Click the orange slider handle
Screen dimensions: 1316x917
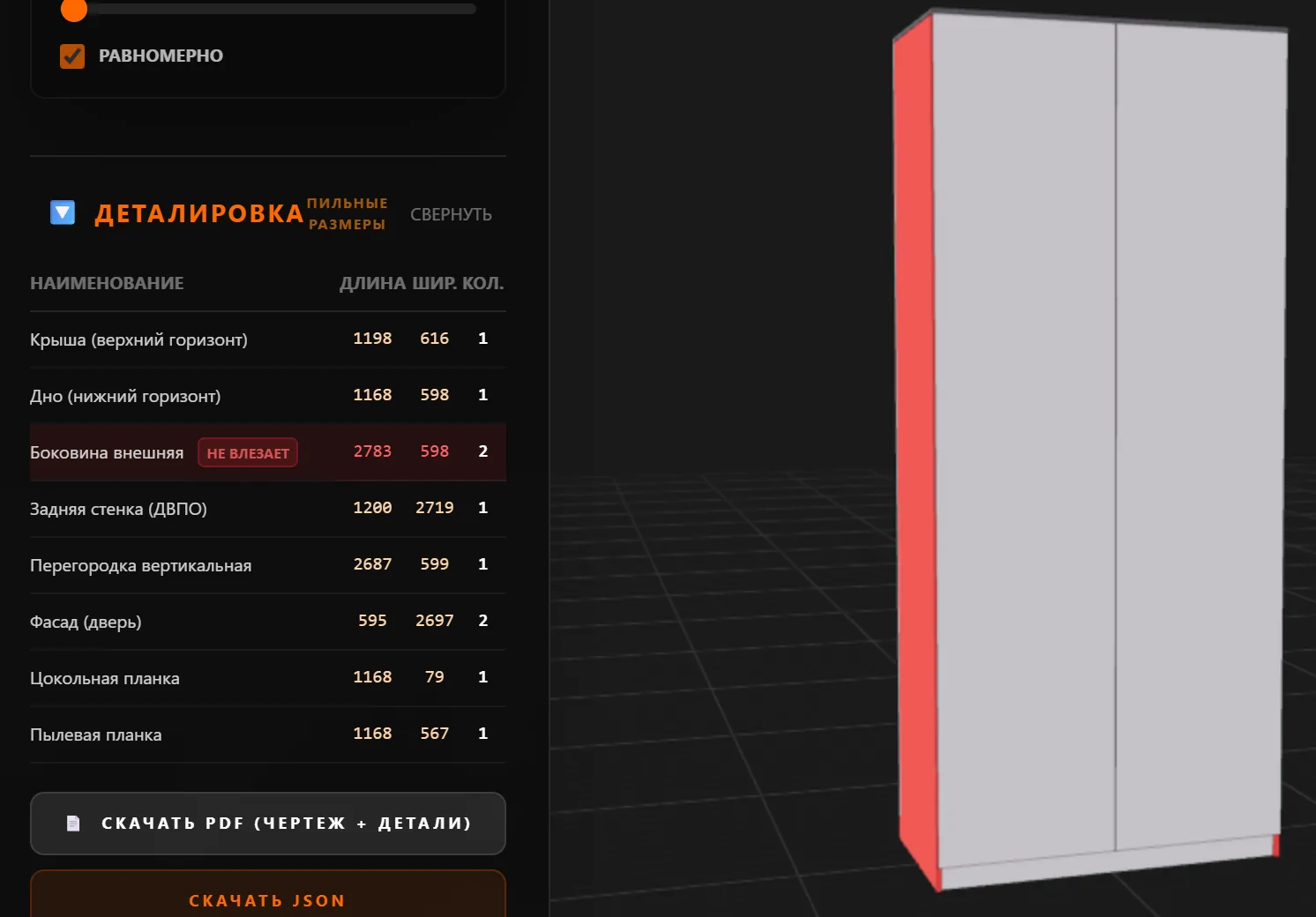[x=74, y=10]
